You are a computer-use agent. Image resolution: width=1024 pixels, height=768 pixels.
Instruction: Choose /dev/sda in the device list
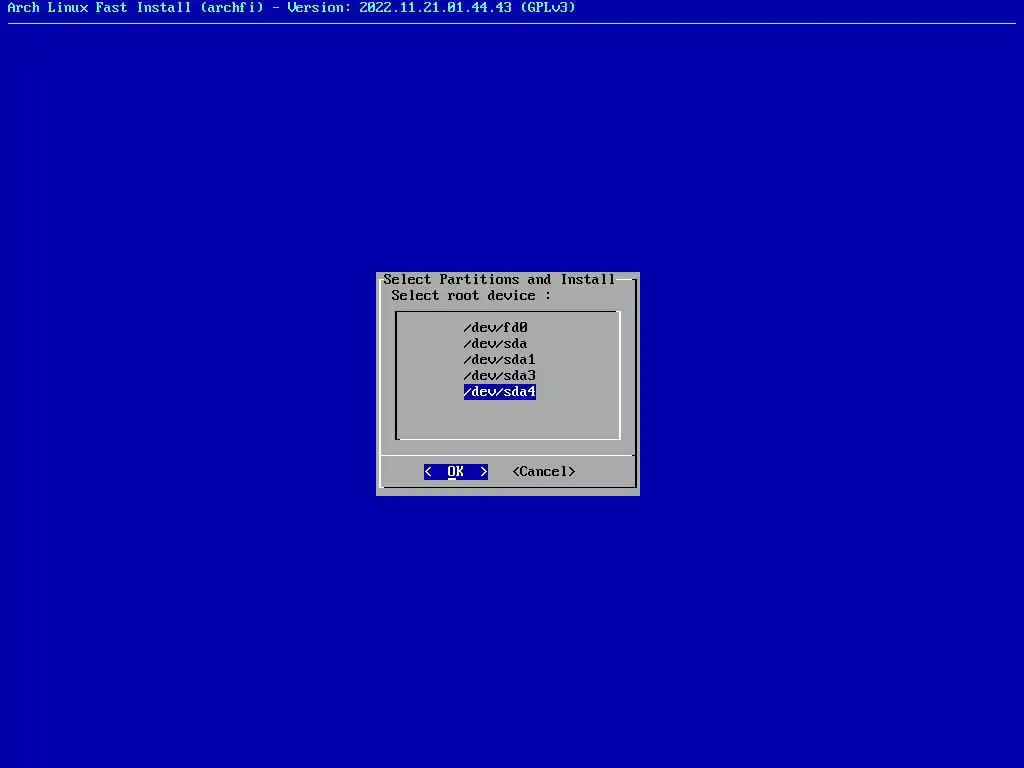495,344
